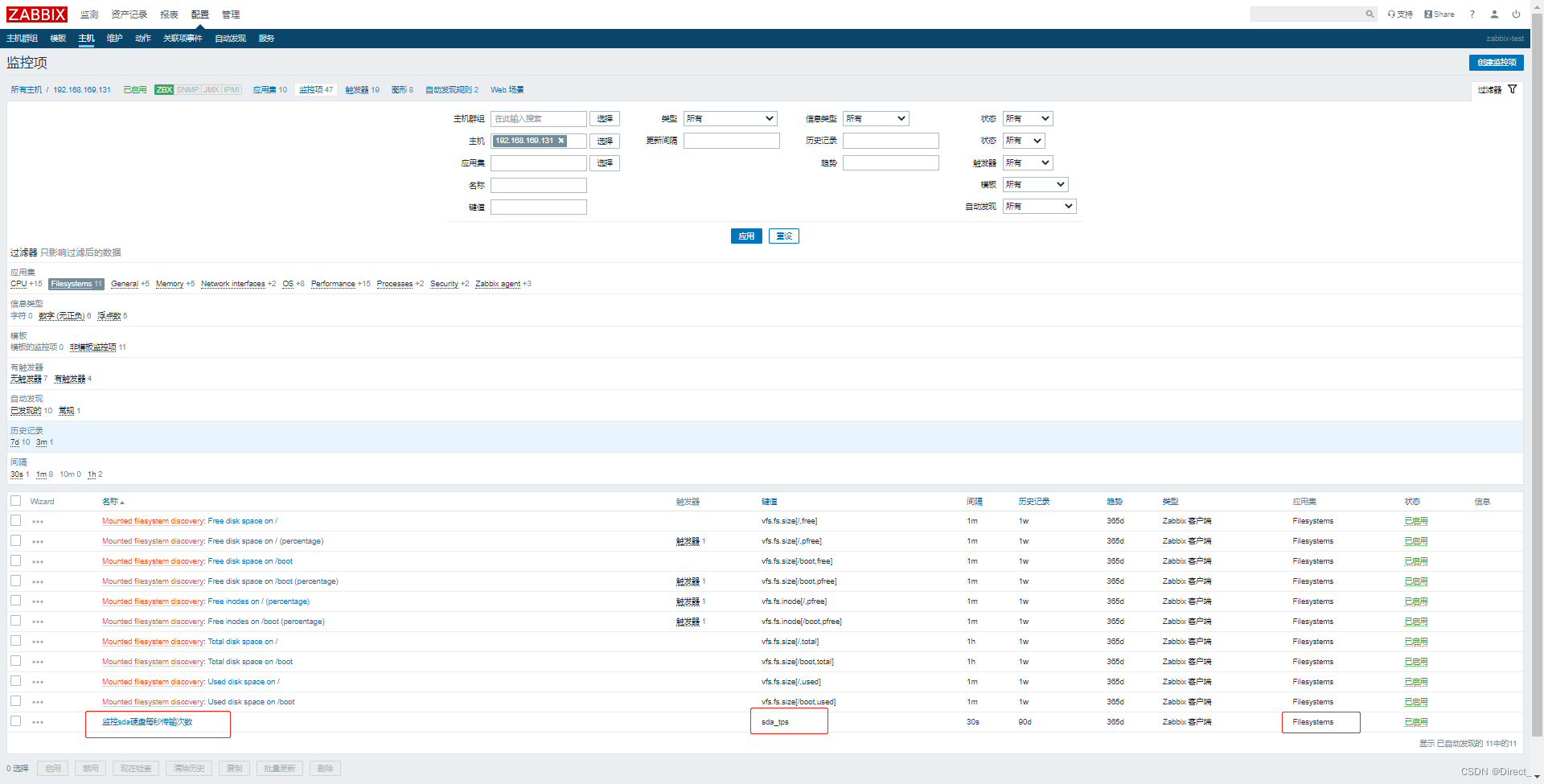This screenshot has width=1544, height=784.
Task: Go to 模板 submenu tab
Action: 58,39
